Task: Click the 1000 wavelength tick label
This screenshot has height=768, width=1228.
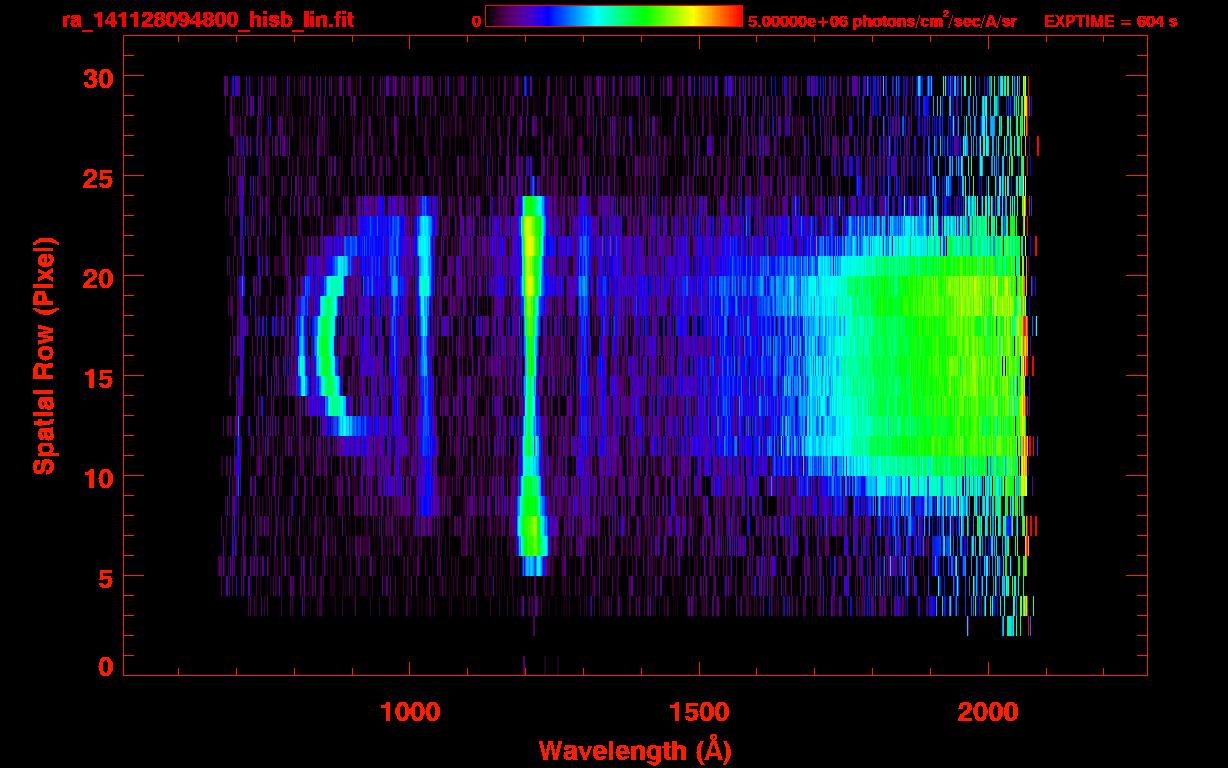Action: [410, 711]
